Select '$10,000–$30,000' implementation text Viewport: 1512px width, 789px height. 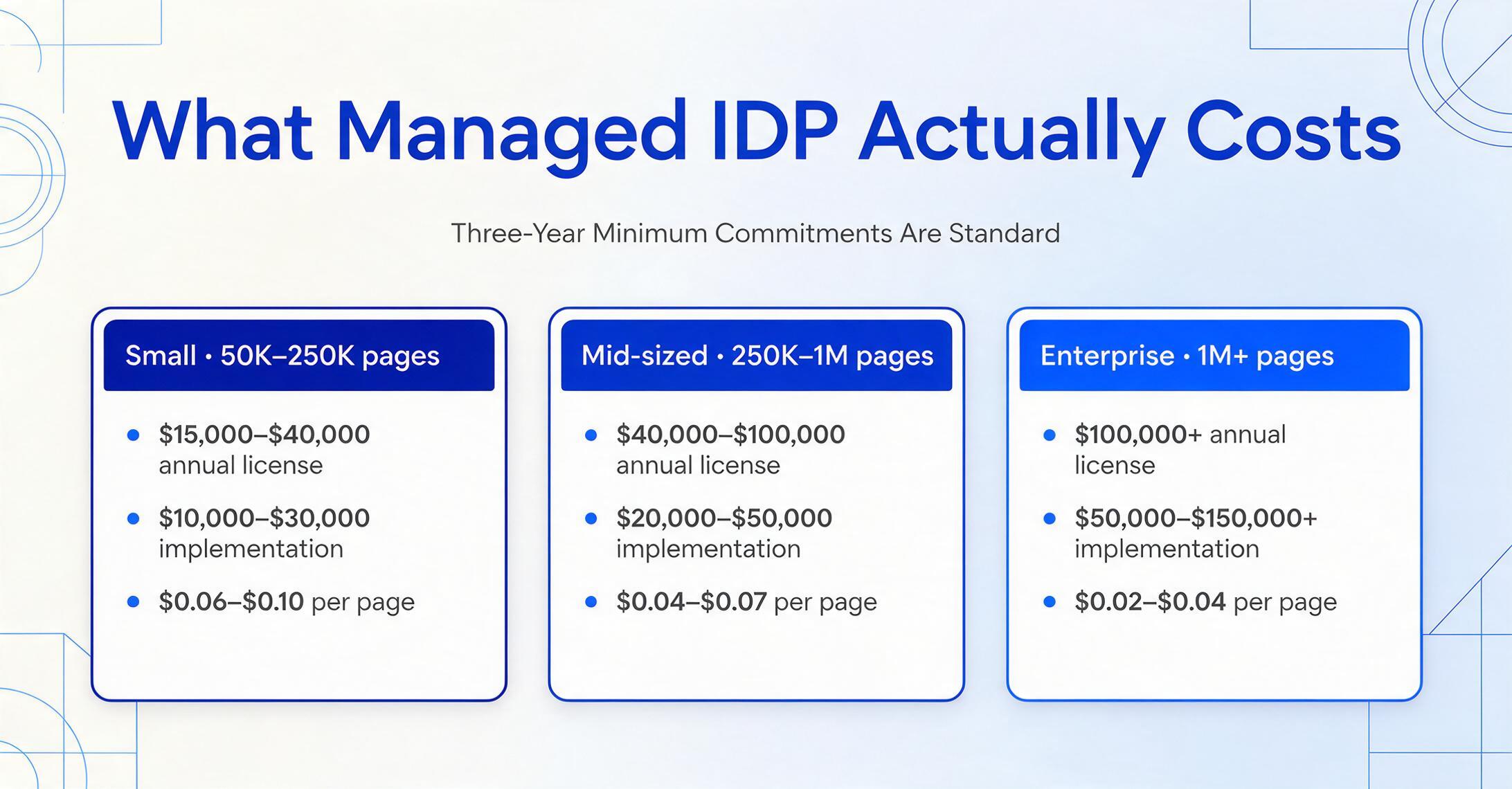point(264,533)
